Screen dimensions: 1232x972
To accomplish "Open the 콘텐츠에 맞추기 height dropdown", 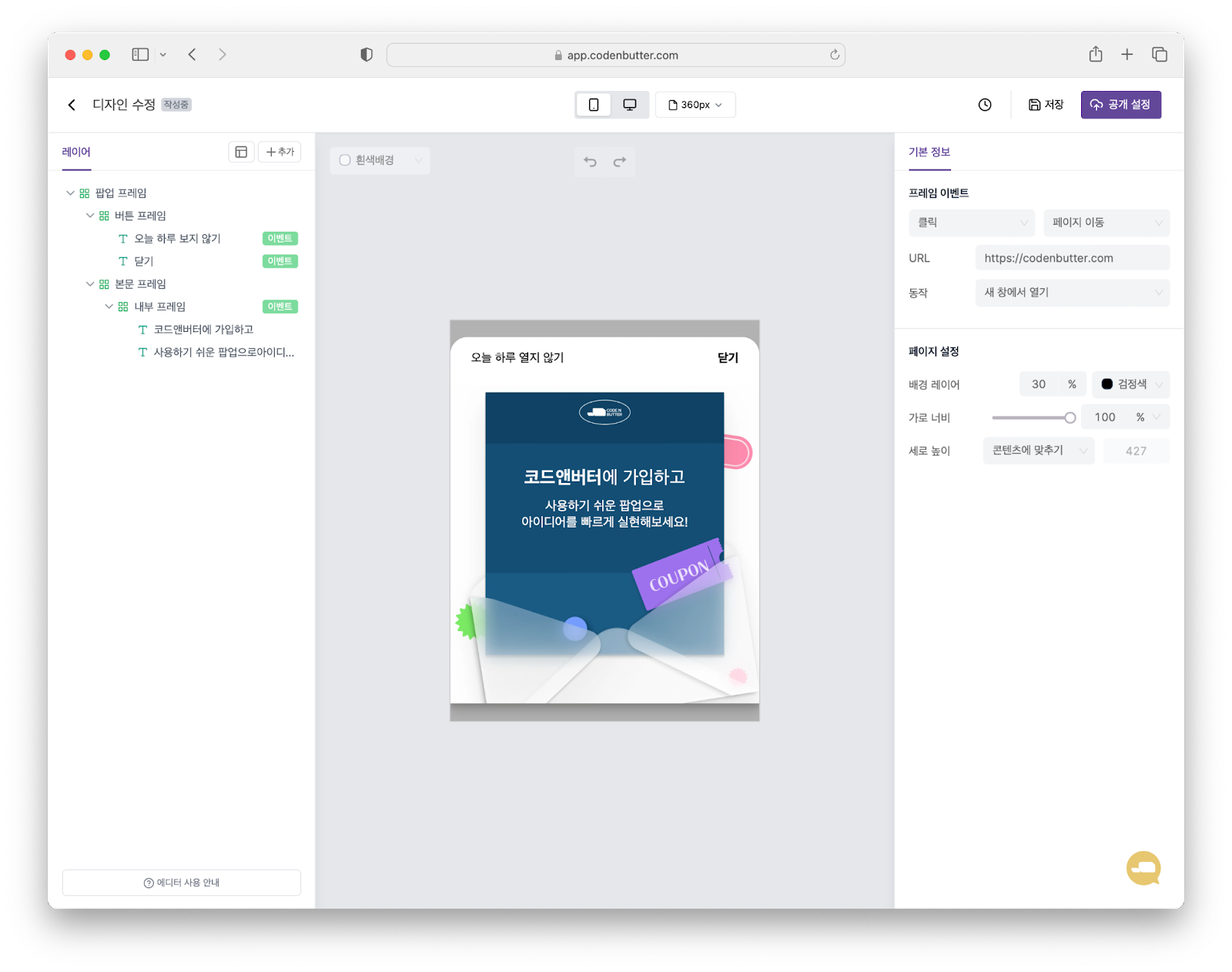I will pyautogui.click(x=1039, y=451).
